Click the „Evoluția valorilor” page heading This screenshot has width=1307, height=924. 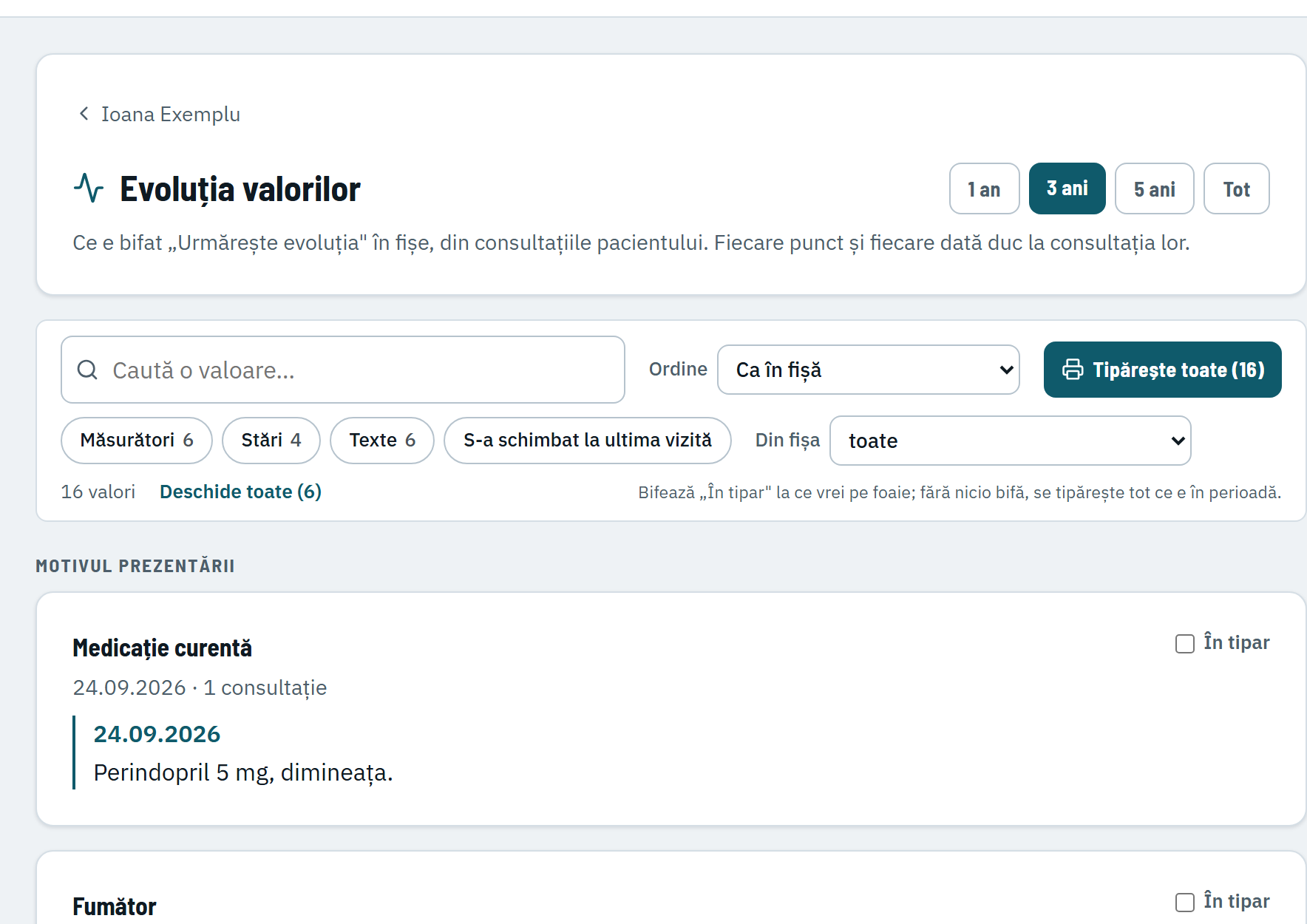240,188
